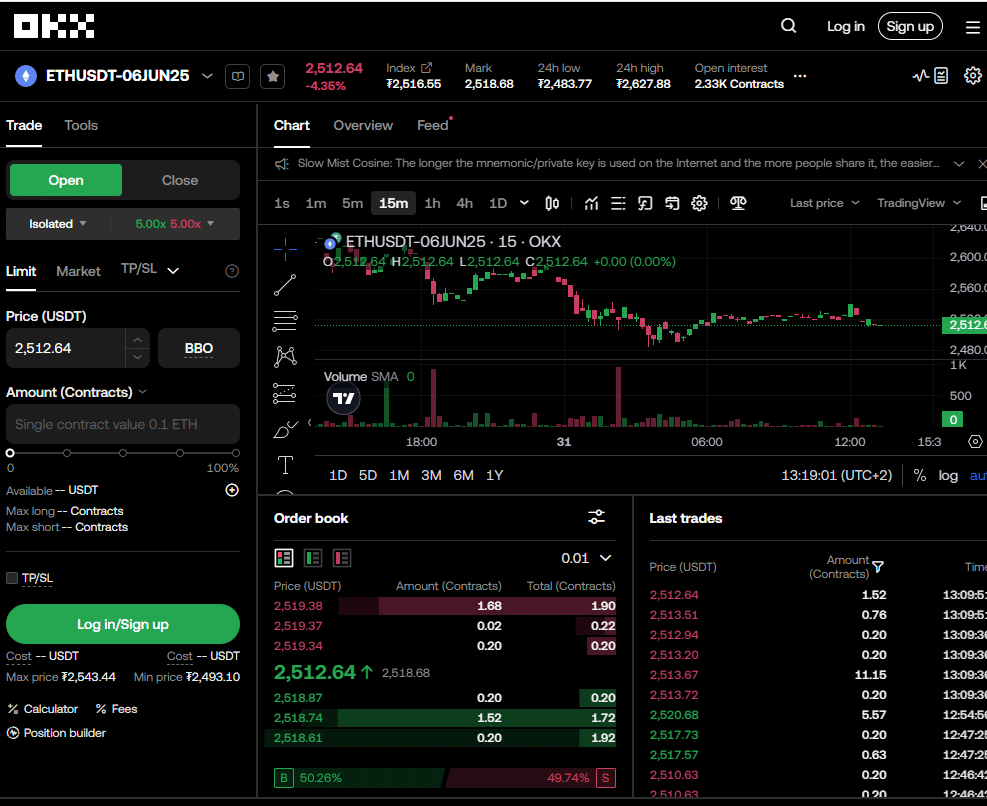Screen dimensions: 987x806
Task: Click the OKX logo
Action: pyautogui.click(x=54, y=26)
